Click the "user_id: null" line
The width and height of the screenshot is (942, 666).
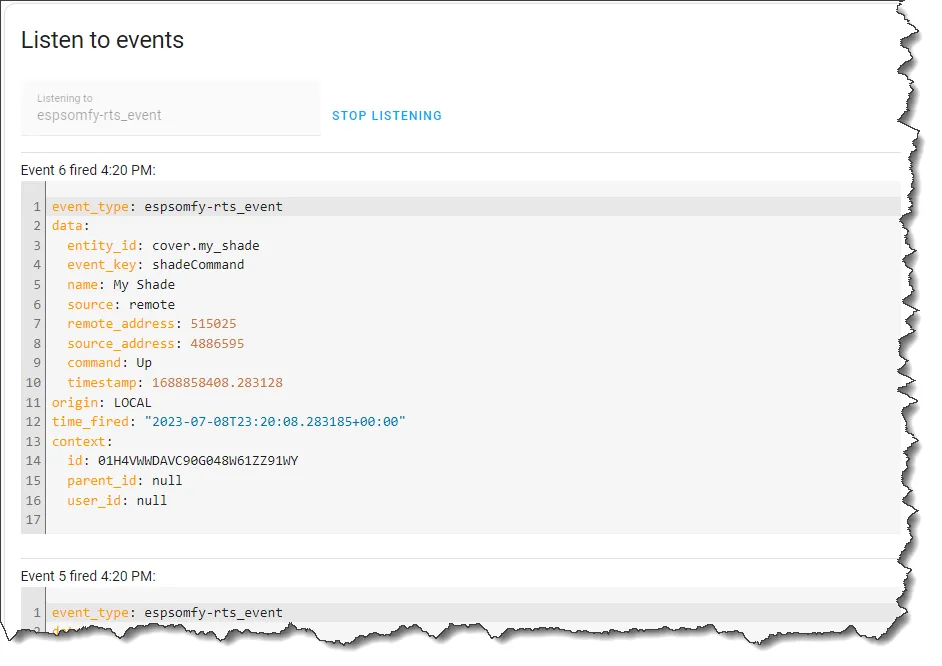(x=117, y=500)
